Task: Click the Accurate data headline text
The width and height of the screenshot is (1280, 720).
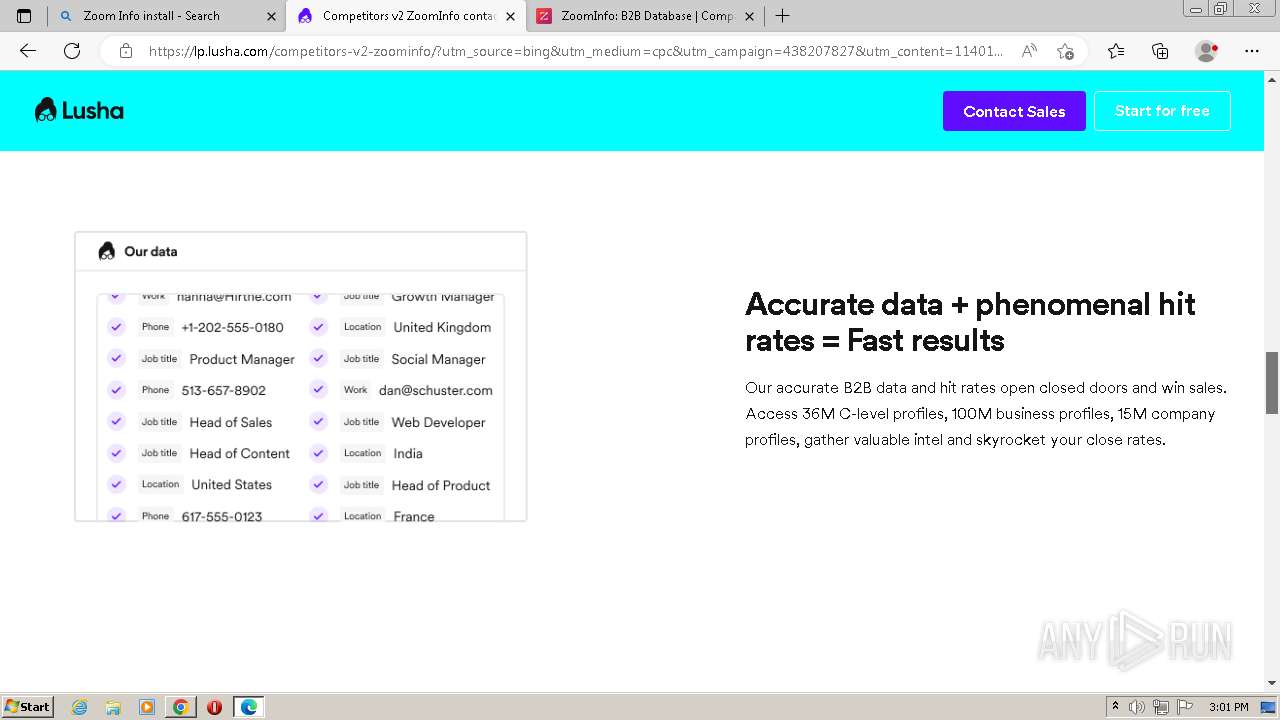Action: (x=970, y=322)
